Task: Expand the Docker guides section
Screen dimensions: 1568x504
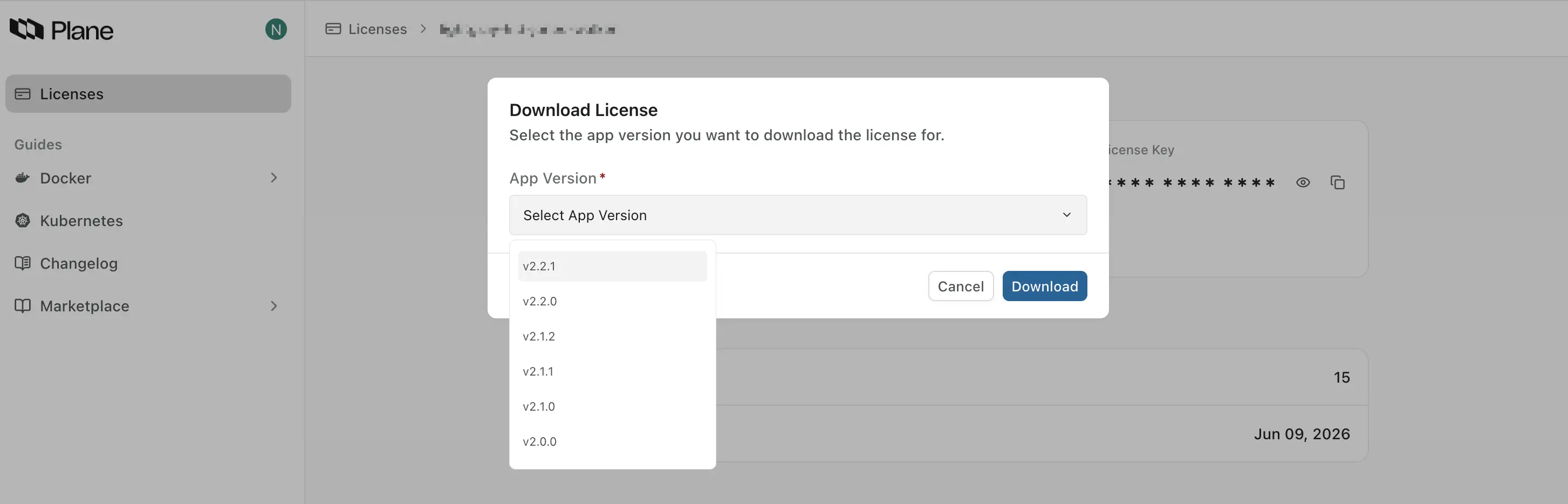Action: click(x=274, y=178)
